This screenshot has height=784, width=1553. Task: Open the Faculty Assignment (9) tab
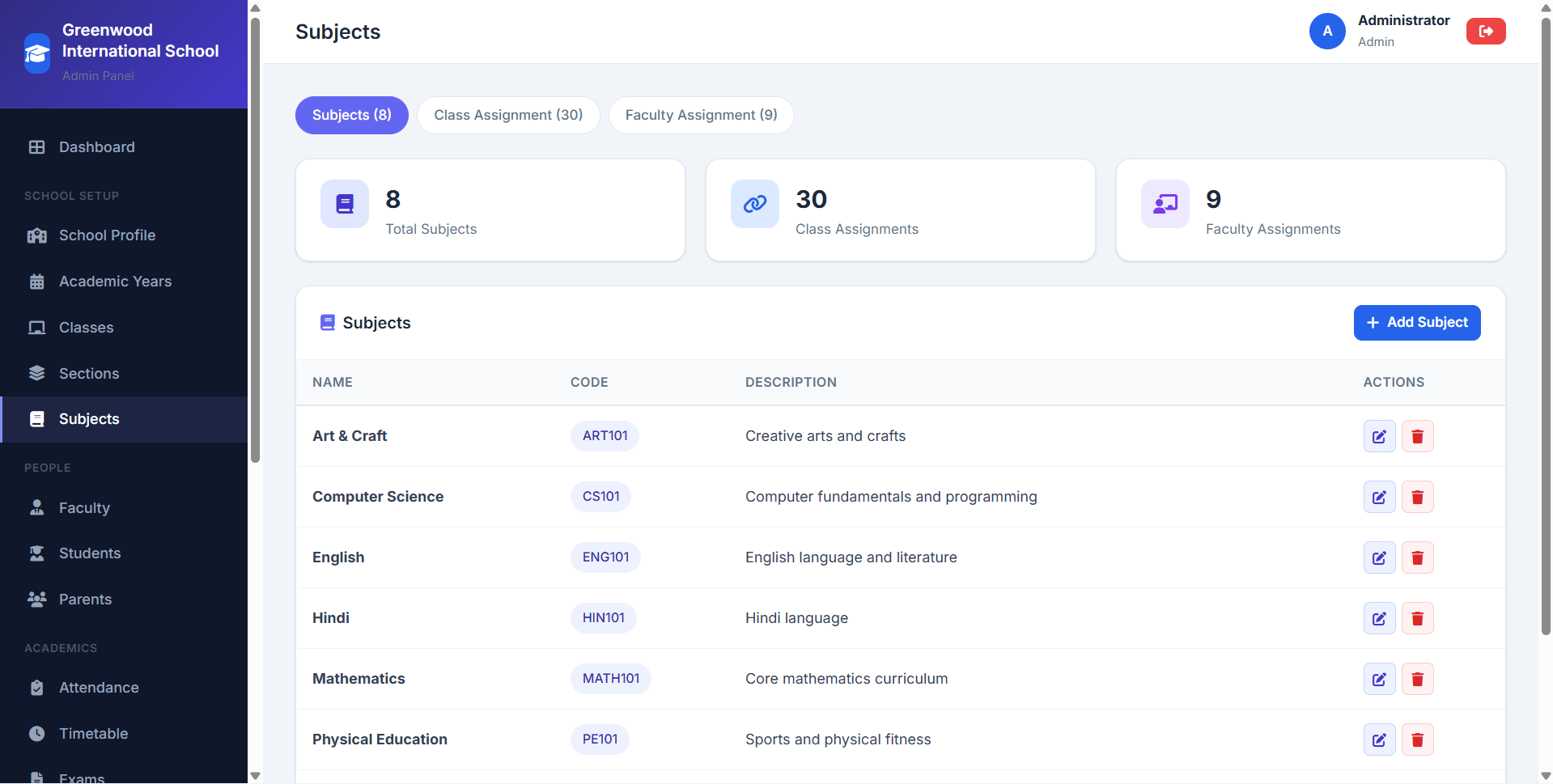[x=701, y=115]
